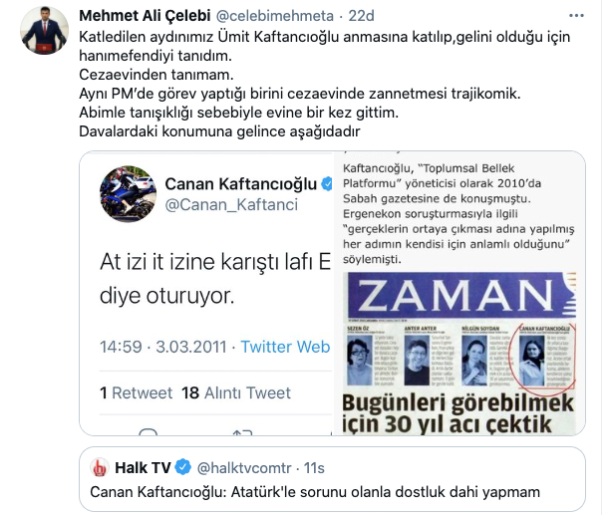Open the @celebimehmeta handle link
Screen dimensions: 608x523
pyautogui.click(x=274, y=16)
